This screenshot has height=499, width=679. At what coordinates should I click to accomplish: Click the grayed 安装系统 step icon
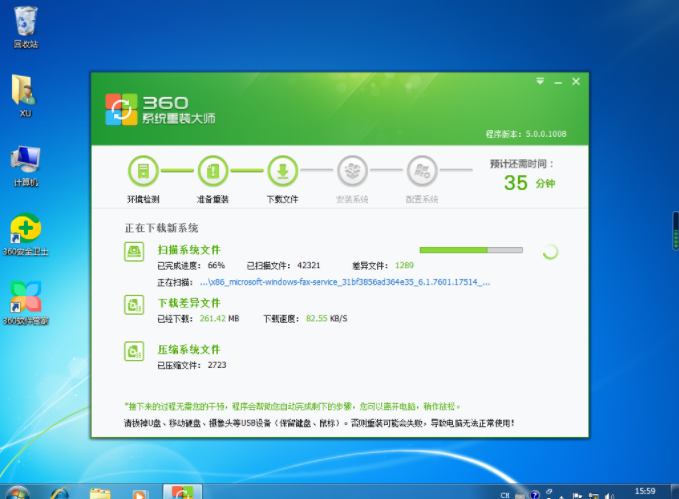352,171
